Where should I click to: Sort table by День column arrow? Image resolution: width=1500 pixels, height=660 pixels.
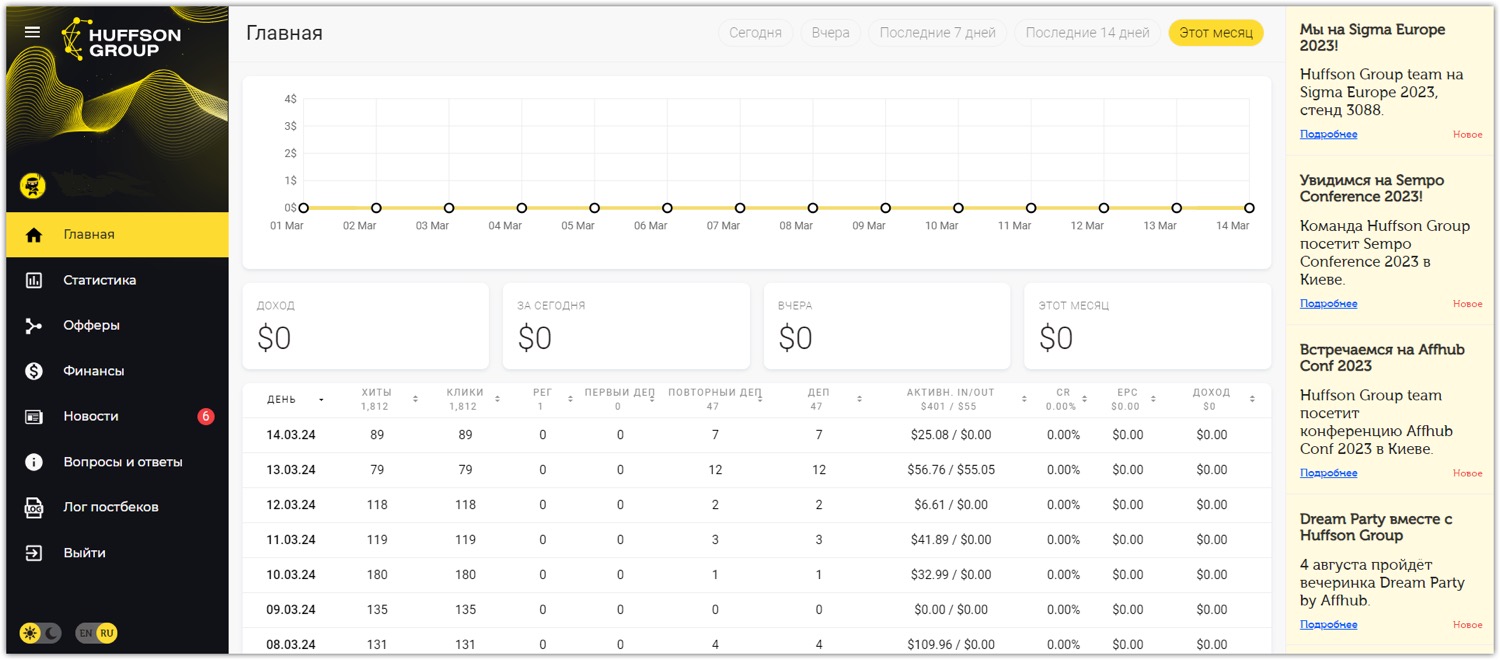[x=321, y=400]
